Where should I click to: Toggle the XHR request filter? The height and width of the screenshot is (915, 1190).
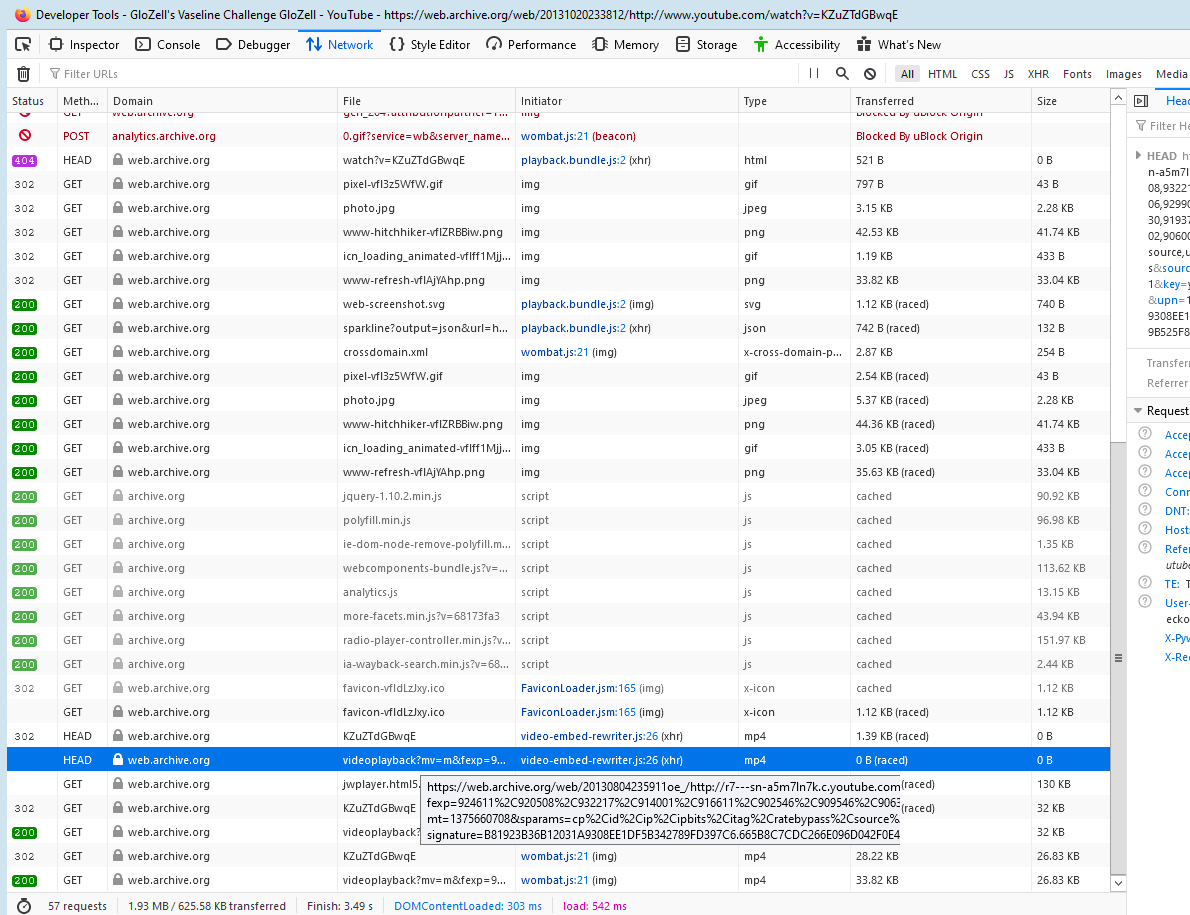pyautogui.click(x=1038, y=74)
